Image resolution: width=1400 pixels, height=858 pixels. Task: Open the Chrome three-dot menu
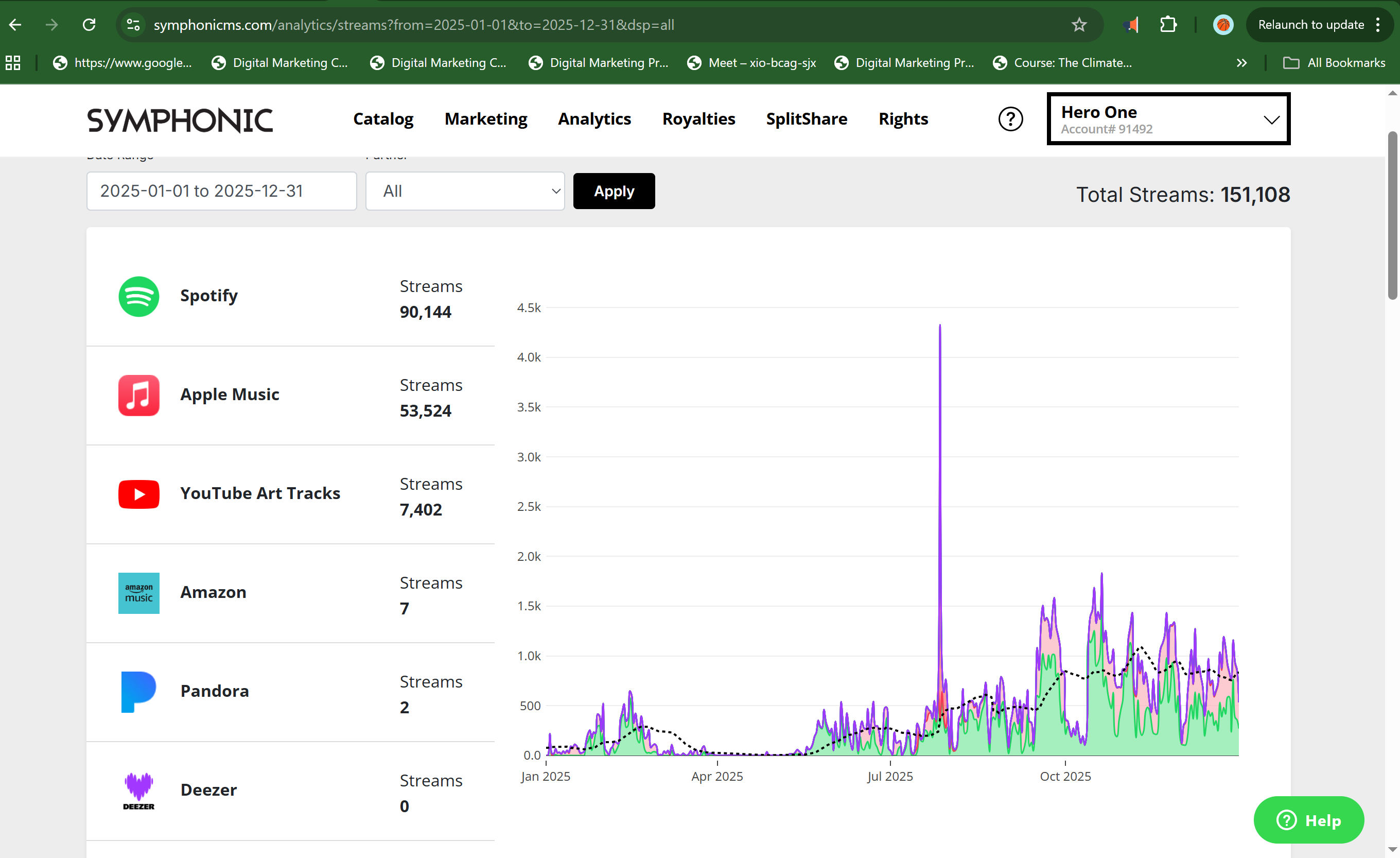click(1378, 24)
